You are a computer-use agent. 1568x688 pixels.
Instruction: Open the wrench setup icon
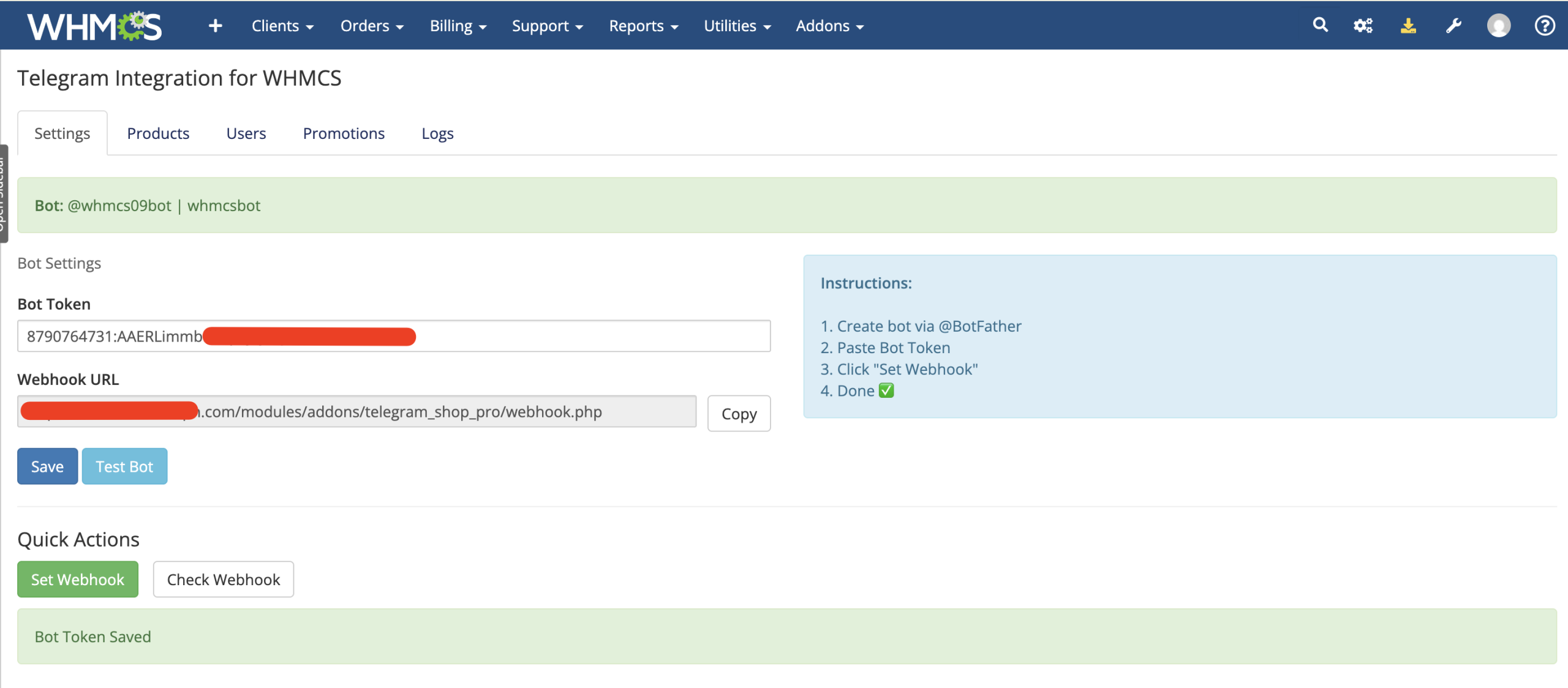click(x=1453, y=26)
